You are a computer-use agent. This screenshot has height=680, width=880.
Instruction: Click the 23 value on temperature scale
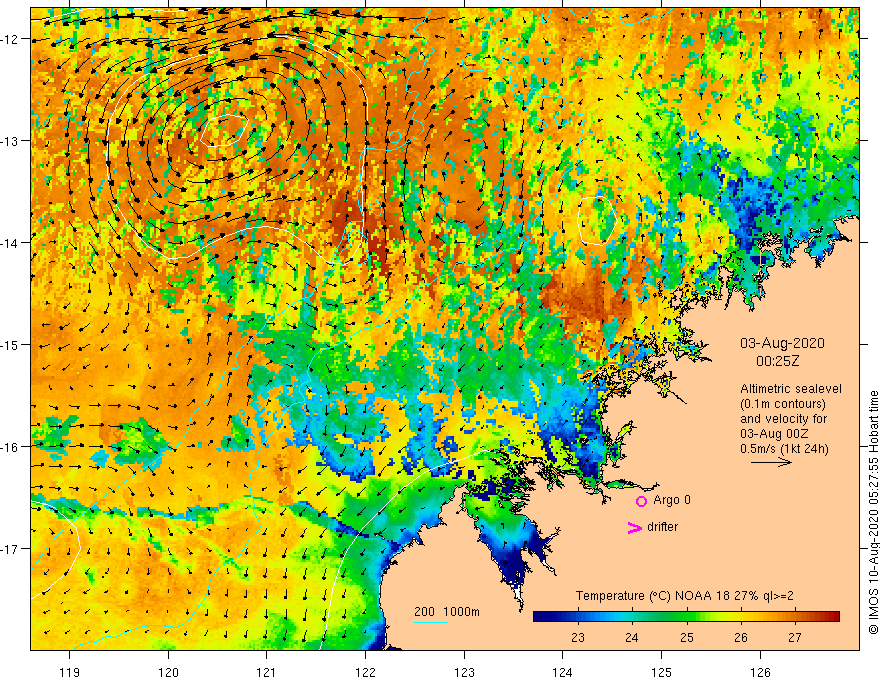click(578, 638)
